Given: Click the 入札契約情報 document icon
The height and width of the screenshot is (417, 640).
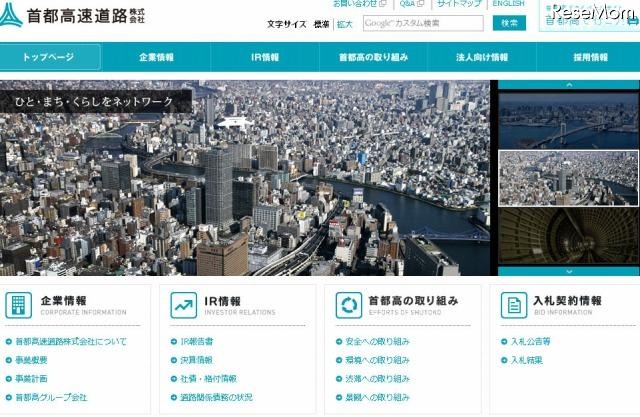Looking at the screenshot, I should (513, 305).
